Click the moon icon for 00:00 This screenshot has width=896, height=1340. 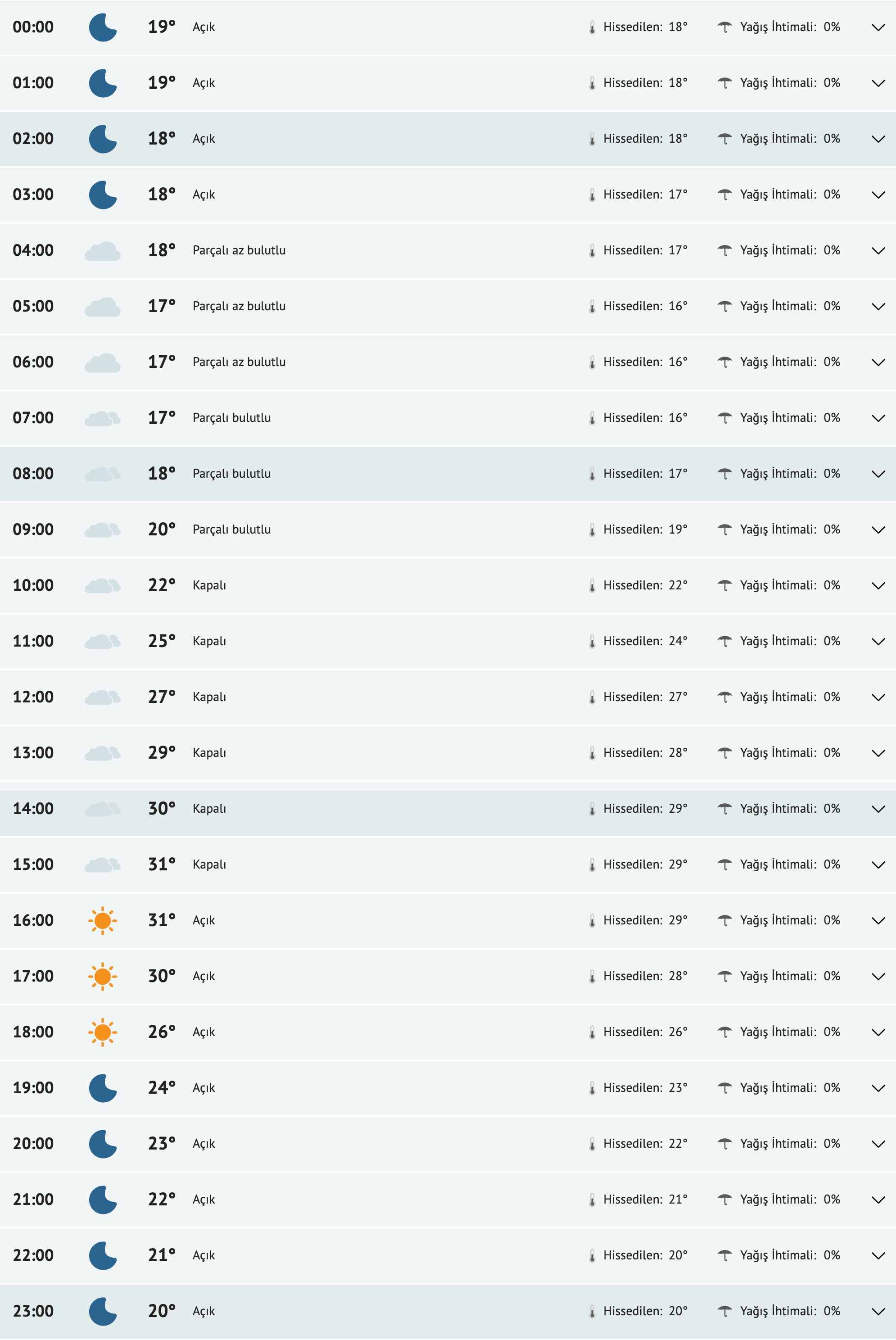[x=104, y=27]
